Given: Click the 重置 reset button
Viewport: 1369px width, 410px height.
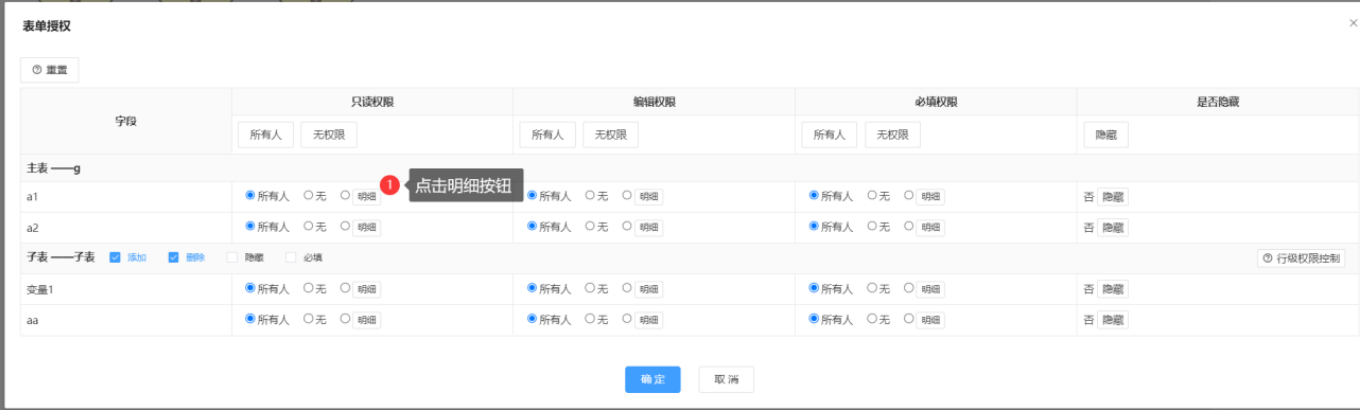Looking at the screenshot, I should pyautogui.click(x=49, y=70).
